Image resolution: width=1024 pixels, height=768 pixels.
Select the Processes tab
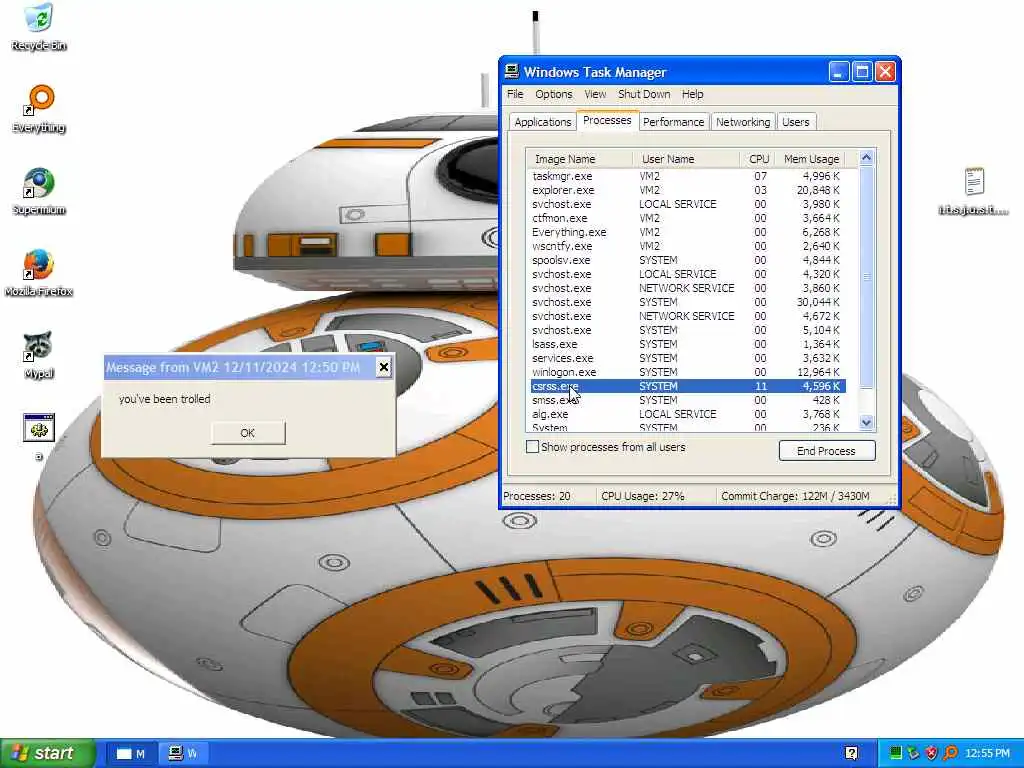[607, 121]
